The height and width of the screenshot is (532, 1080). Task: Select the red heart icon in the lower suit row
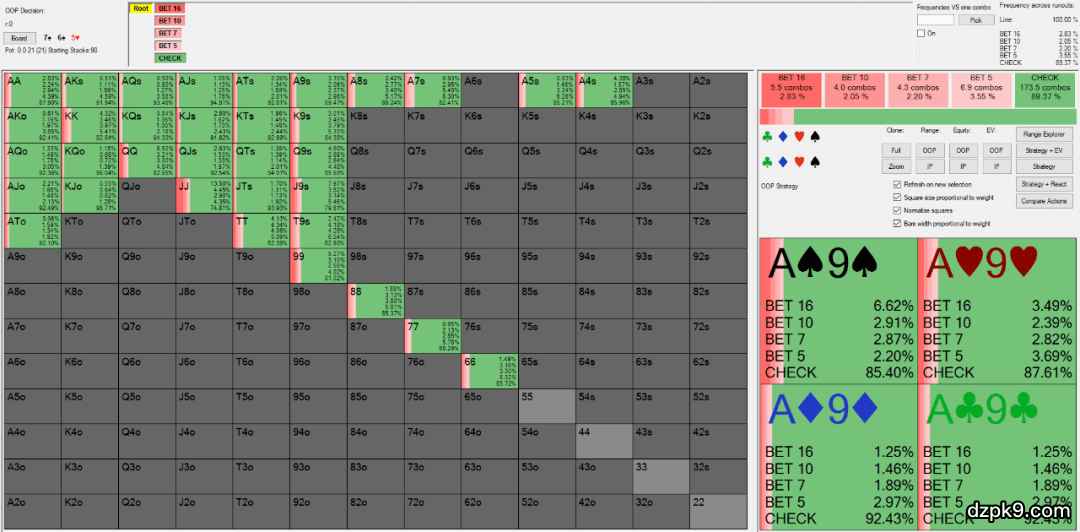[799, 161]
